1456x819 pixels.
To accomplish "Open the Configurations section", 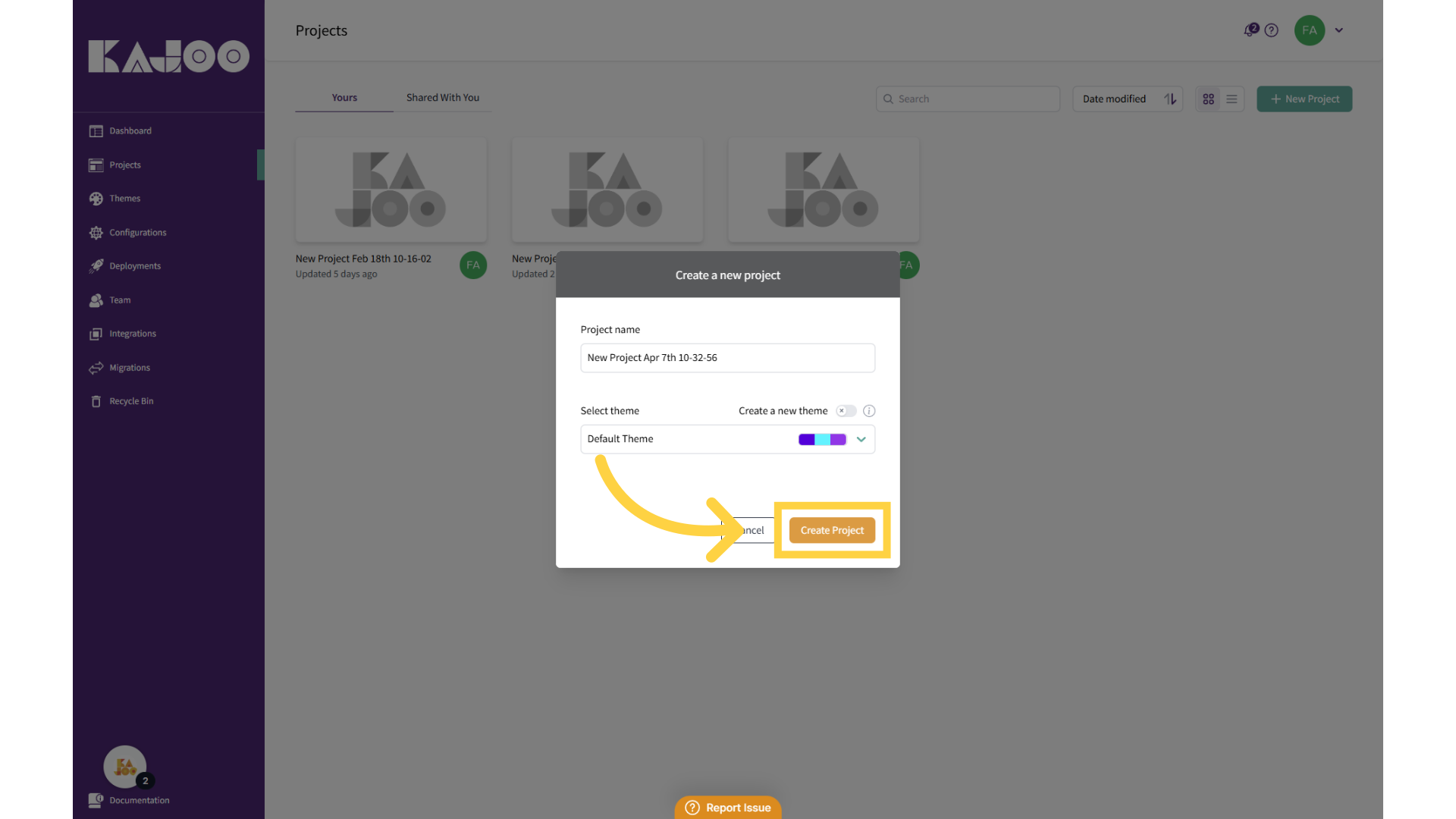I will [x=136, y=232].
